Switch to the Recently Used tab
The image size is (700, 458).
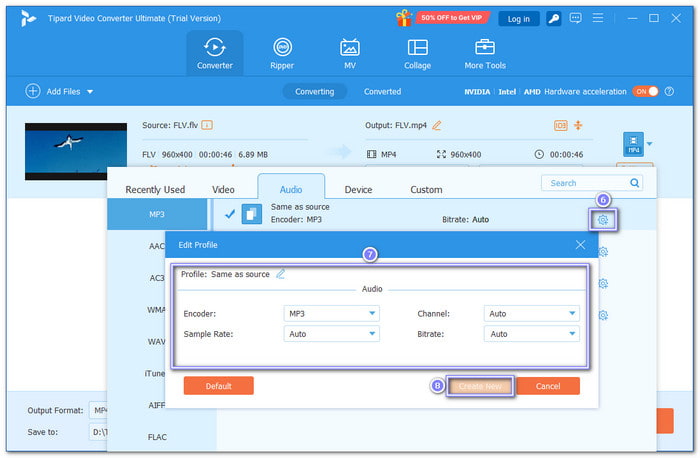[x=155, y=189]
